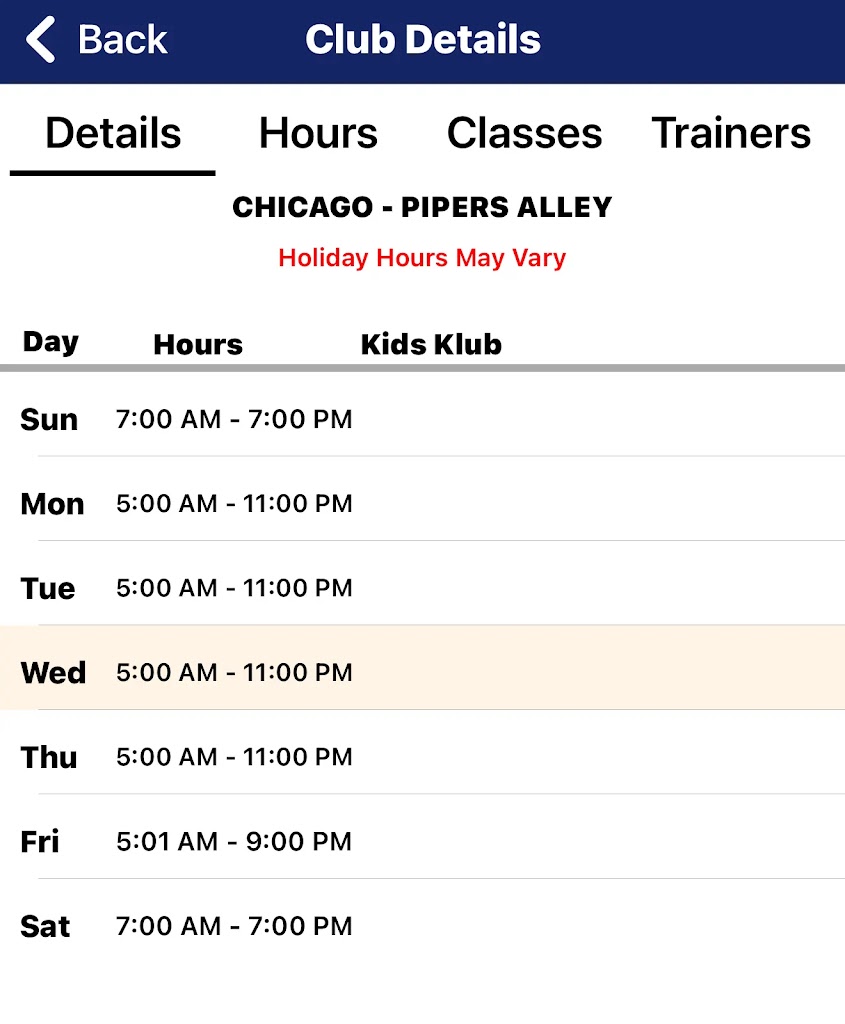Viewport: 845px width, 1024px height.
Task: Tap the Kids Klub column header
Action: 431,345
